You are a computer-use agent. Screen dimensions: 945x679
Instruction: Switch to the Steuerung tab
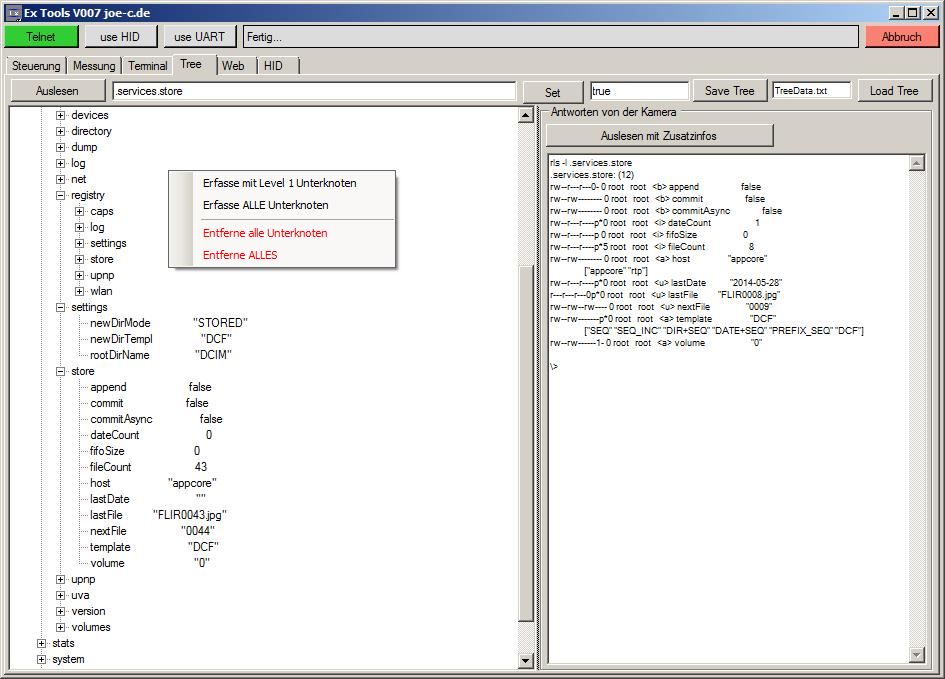pyautogui.click(x=36, y=66)
